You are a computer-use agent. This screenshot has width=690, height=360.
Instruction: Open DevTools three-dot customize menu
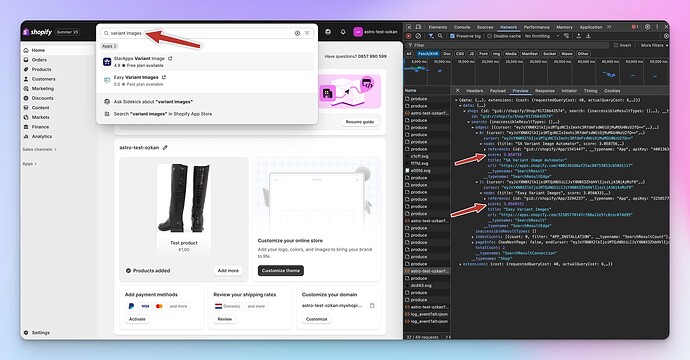[x=657, y=27]
